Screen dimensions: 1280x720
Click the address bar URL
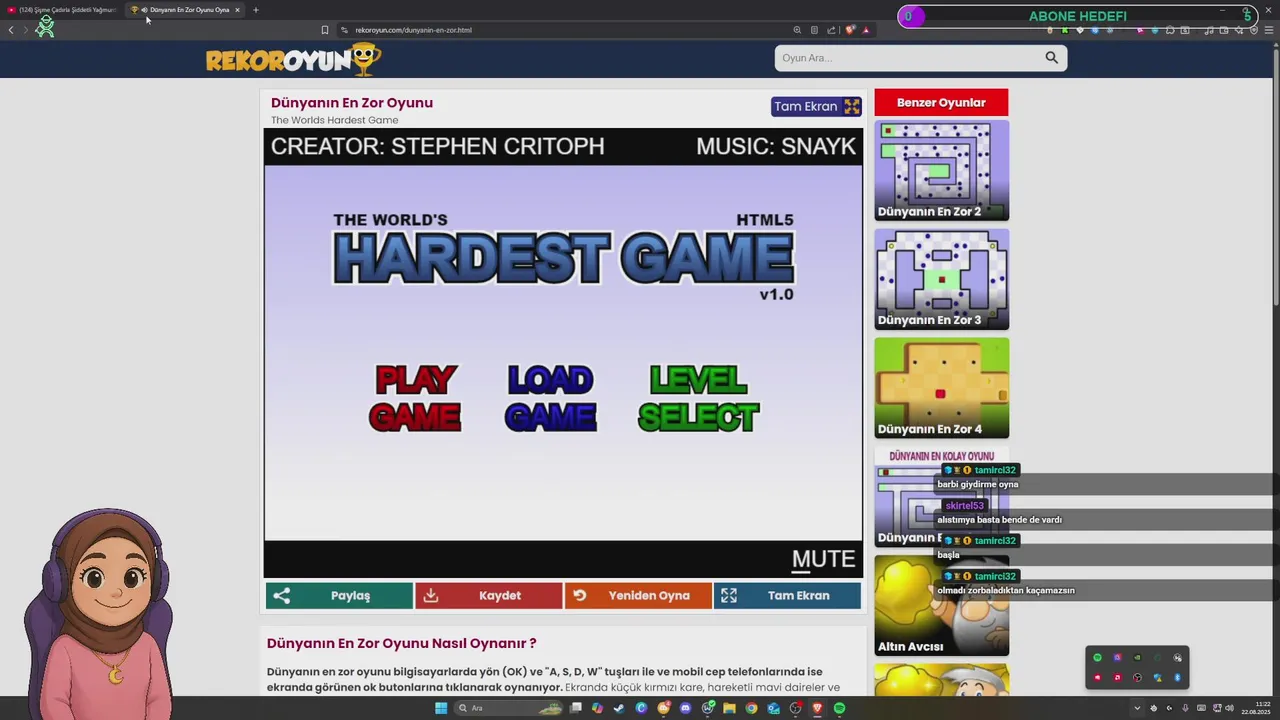[x=413, y=30]
